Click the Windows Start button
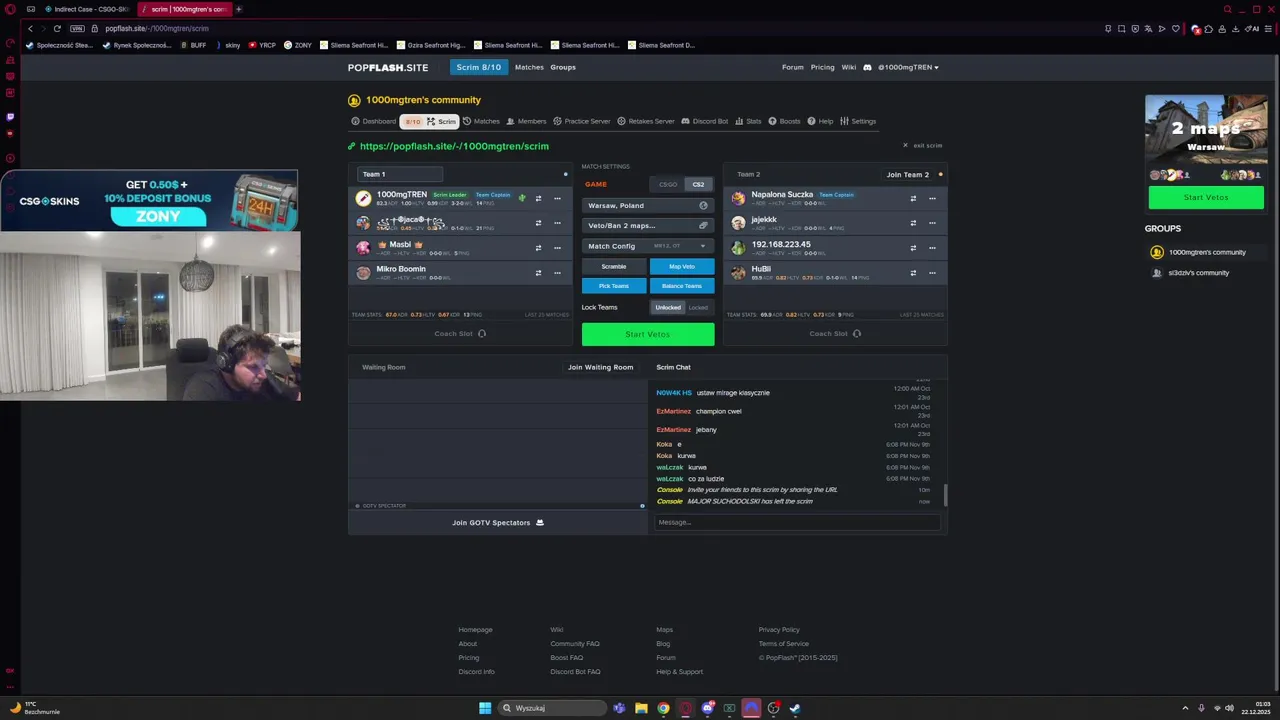This screenshot has height=720, width=1280. click(485, 708)
